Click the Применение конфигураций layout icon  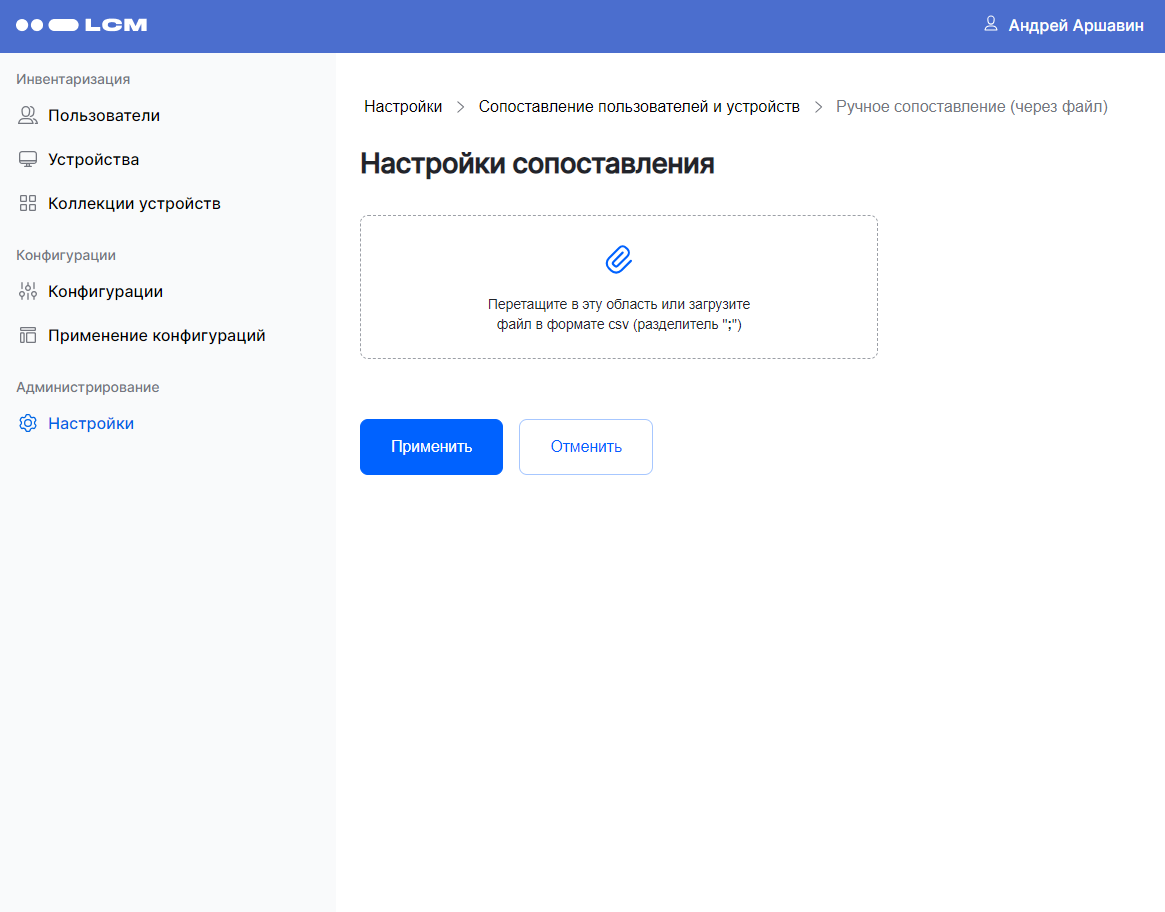(x=28, y=336)
